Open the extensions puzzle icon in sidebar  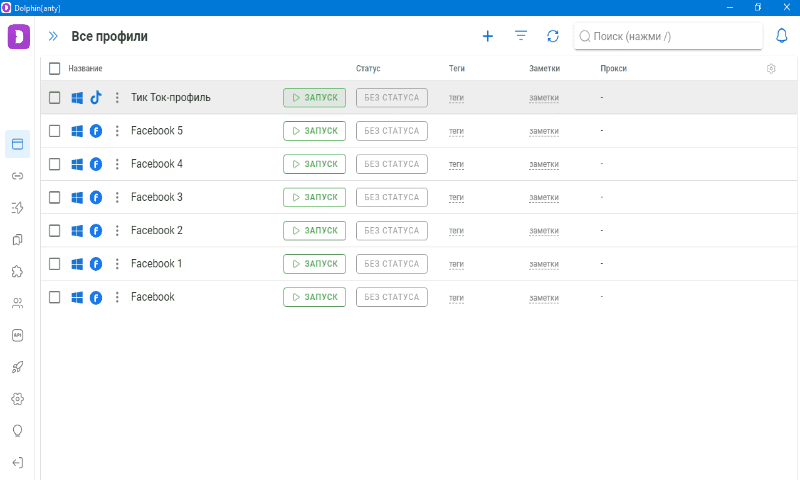click(x=17, y=271)
